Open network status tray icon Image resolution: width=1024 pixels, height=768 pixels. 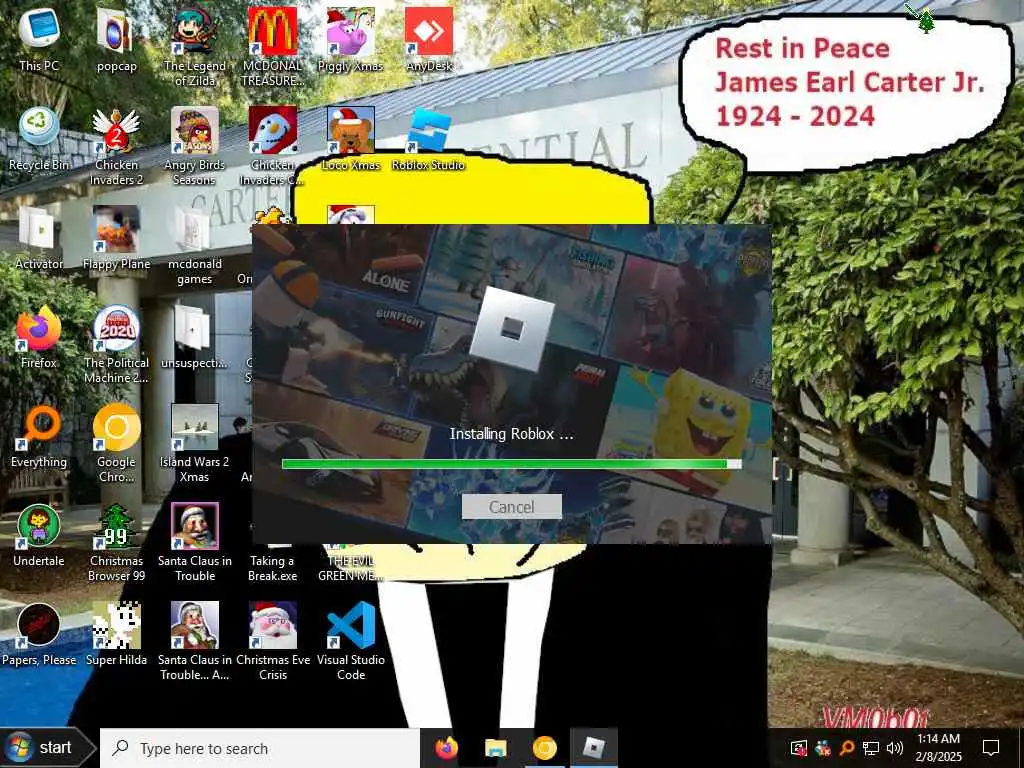point(871,748)
